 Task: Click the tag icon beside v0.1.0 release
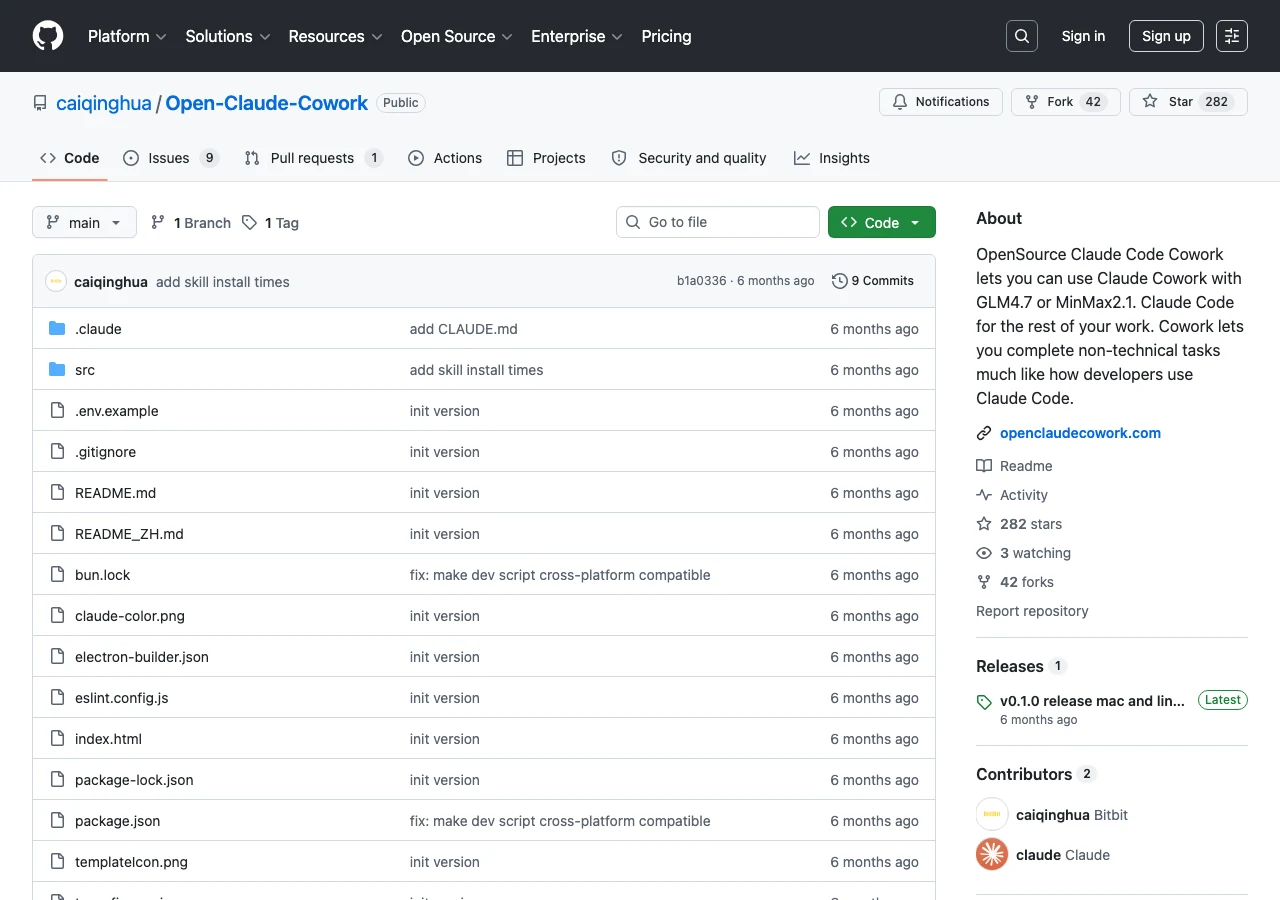(984, 702)
